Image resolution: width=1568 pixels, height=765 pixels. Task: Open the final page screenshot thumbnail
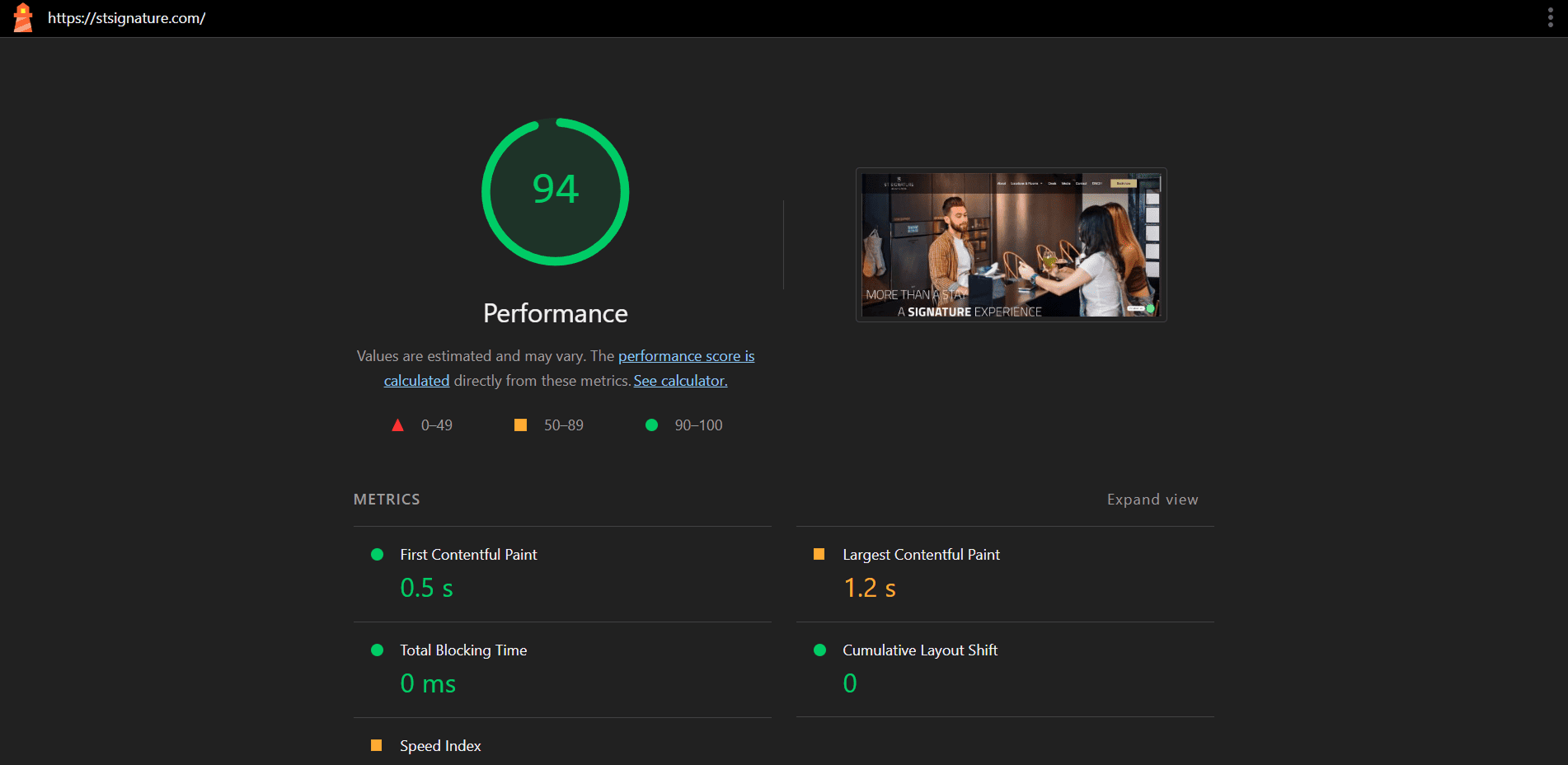(x=1011, y=245)
